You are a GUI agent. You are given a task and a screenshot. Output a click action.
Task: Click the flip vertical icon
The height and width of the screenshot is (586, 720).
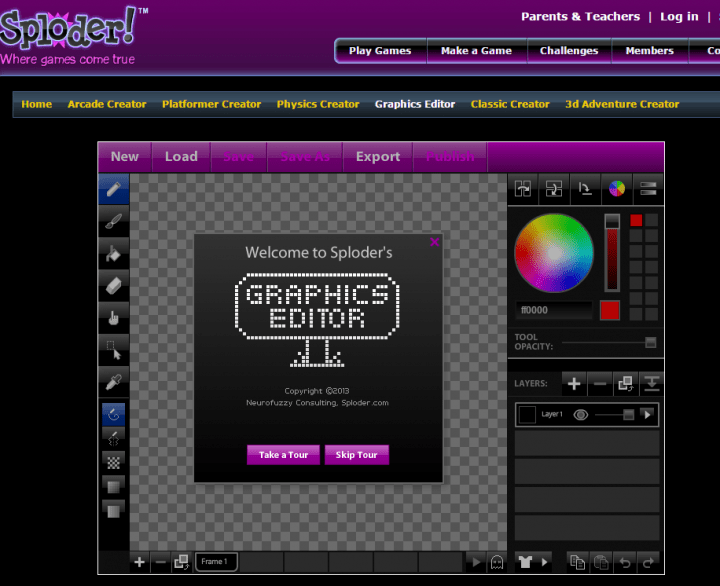click(x=554, y=189)
